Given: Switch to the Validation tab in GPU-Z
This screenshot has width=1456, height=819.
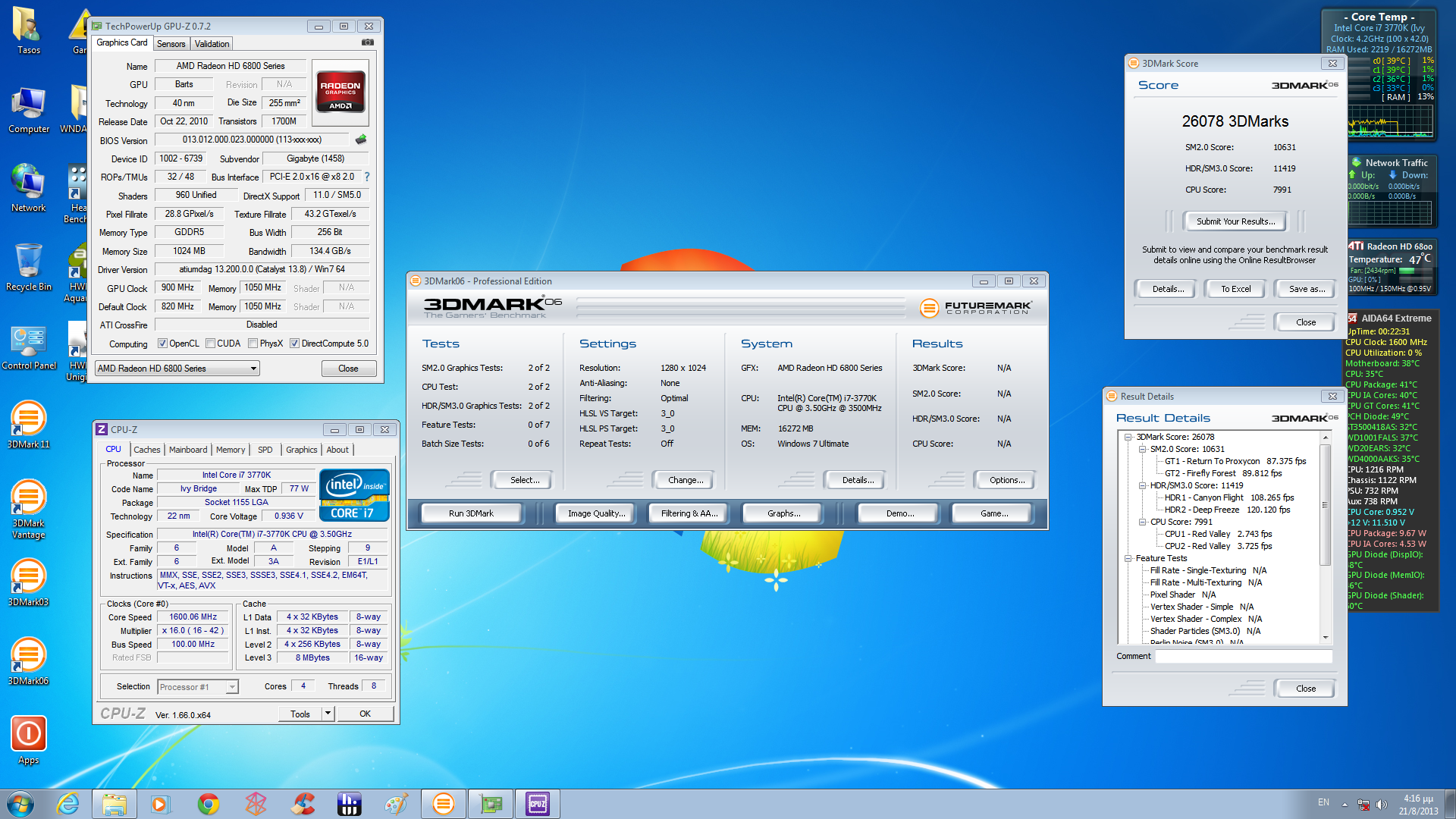Looking at the screenshot, I should pos(212,44).
